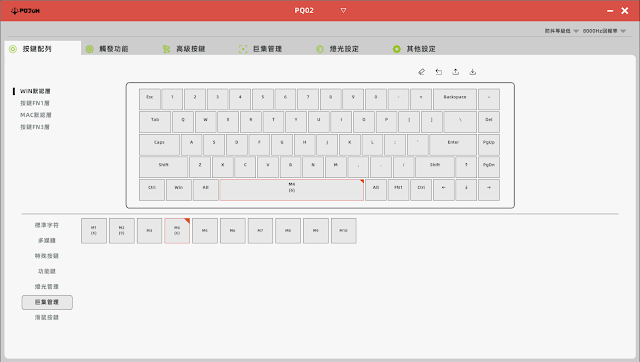Select the Z key on keyboard layout
The height and width of the screenshot is (362, 640).
(x=200, y=167)
